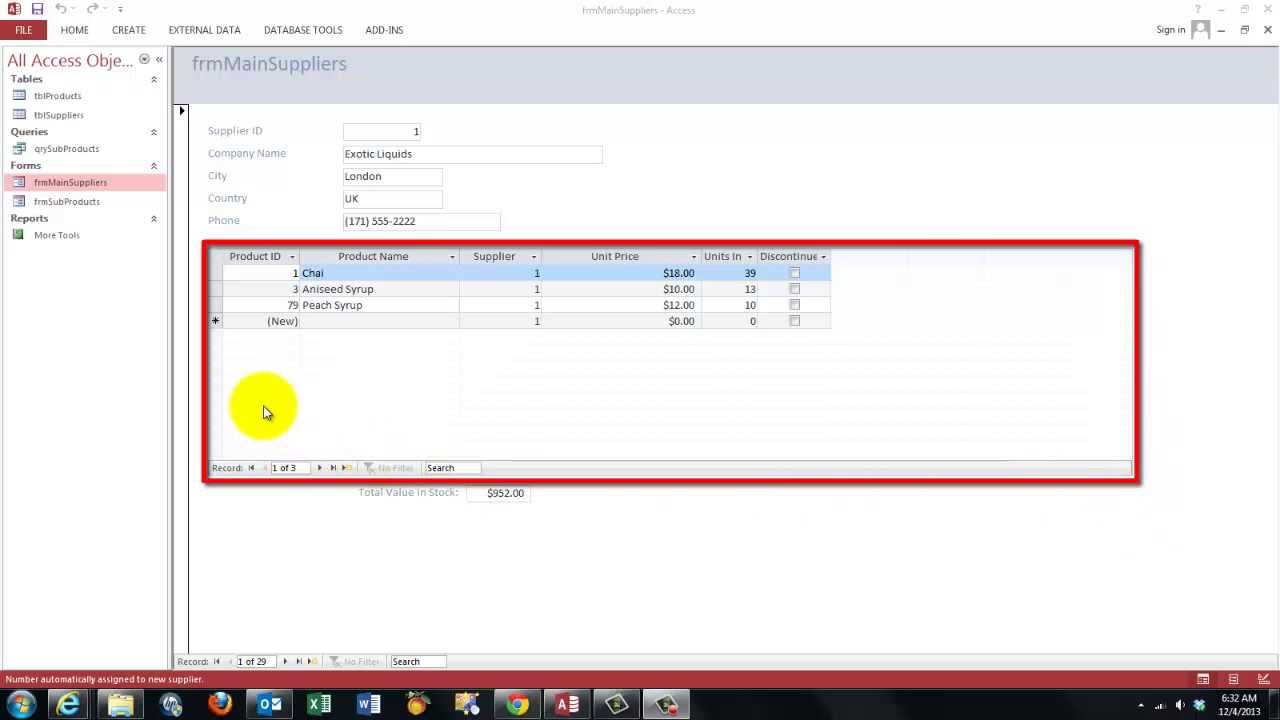Click the Help question mark icon
Viewport: 1280px width, 720px height.
pyautogui.click(x=1197, y=10)
